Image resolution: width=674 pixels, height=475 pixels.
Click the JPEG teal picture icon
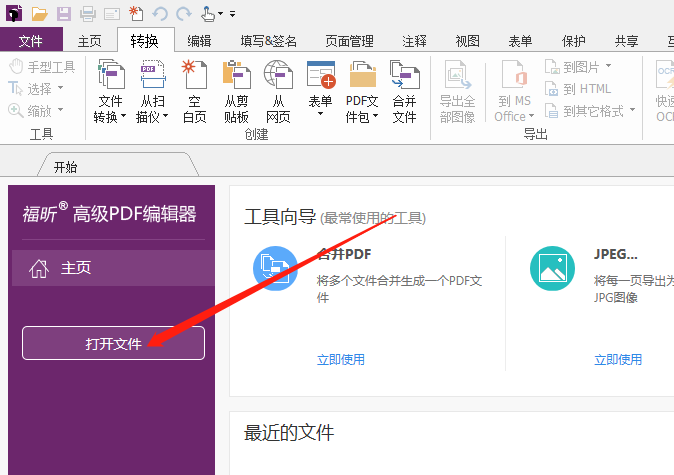pos(552,268)
